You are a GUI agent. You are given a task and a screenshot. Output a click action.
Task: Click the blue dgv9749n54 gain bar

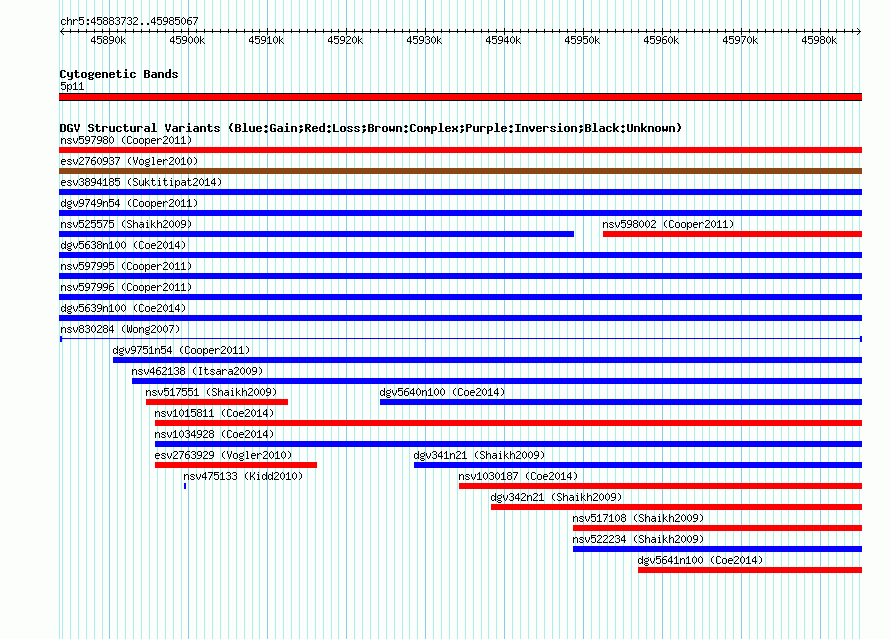(x=460, y=213)
